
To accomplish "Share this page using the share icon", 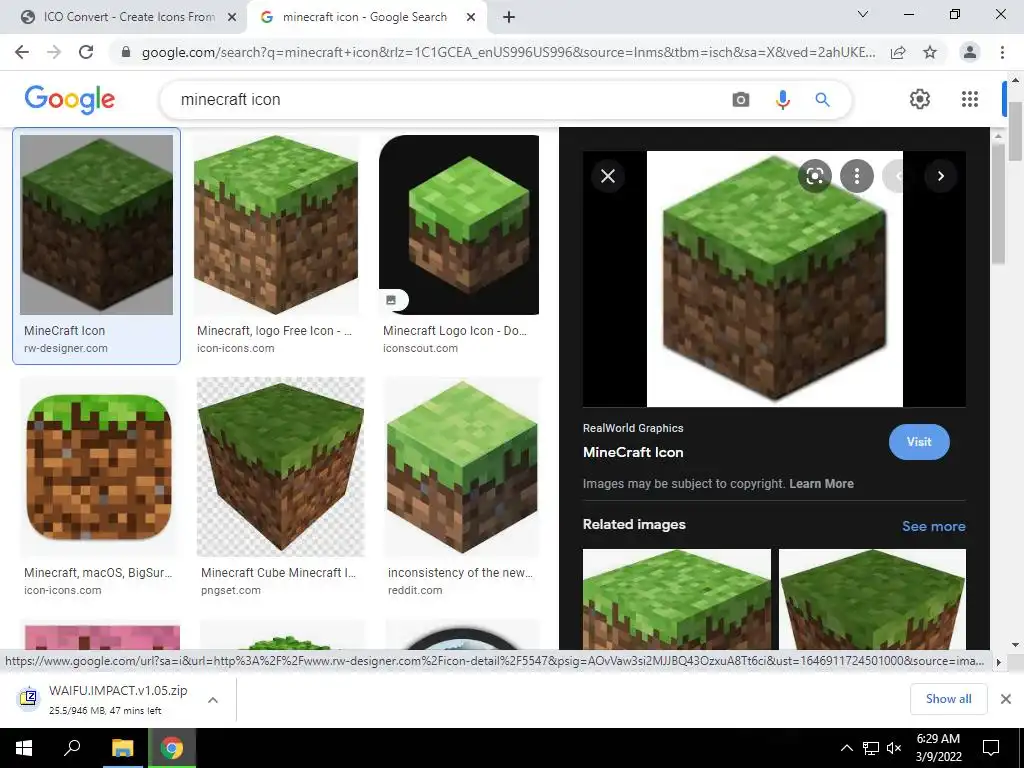I will (x=898, y=52).
